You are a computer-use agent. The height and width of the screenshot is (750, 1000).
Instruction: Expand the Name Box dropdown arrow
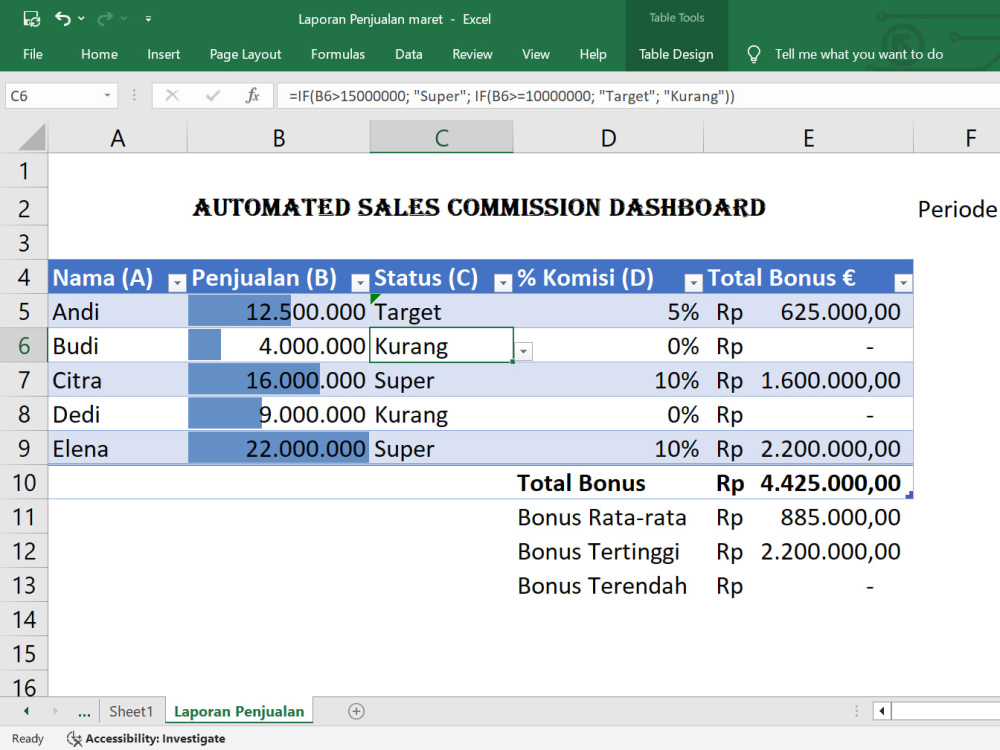[x=107, y=96]
